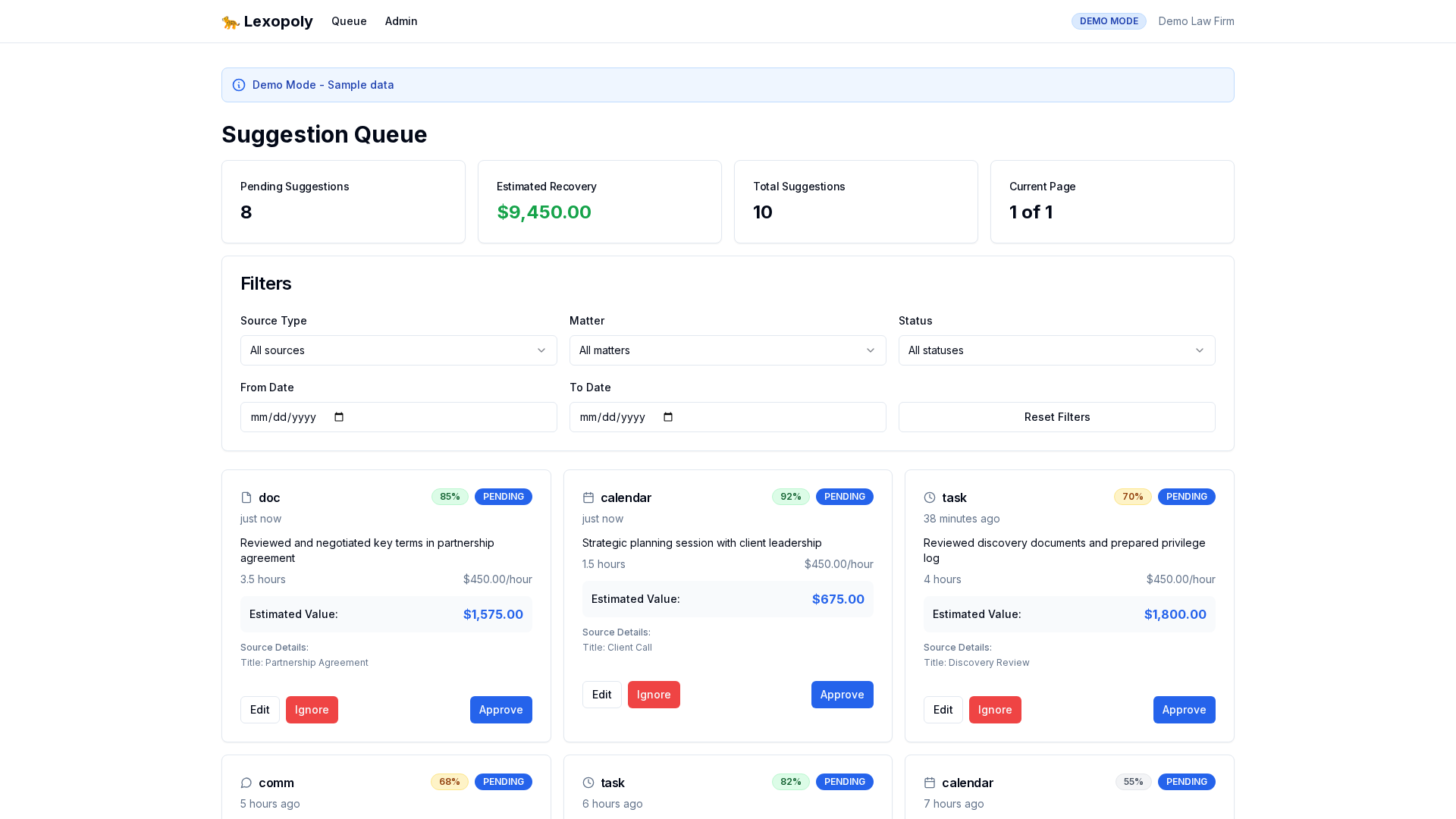Go to the Admin nav item
Image resolution: width=1456 pixels, height=819 pixels.
[x=401, y=21]
